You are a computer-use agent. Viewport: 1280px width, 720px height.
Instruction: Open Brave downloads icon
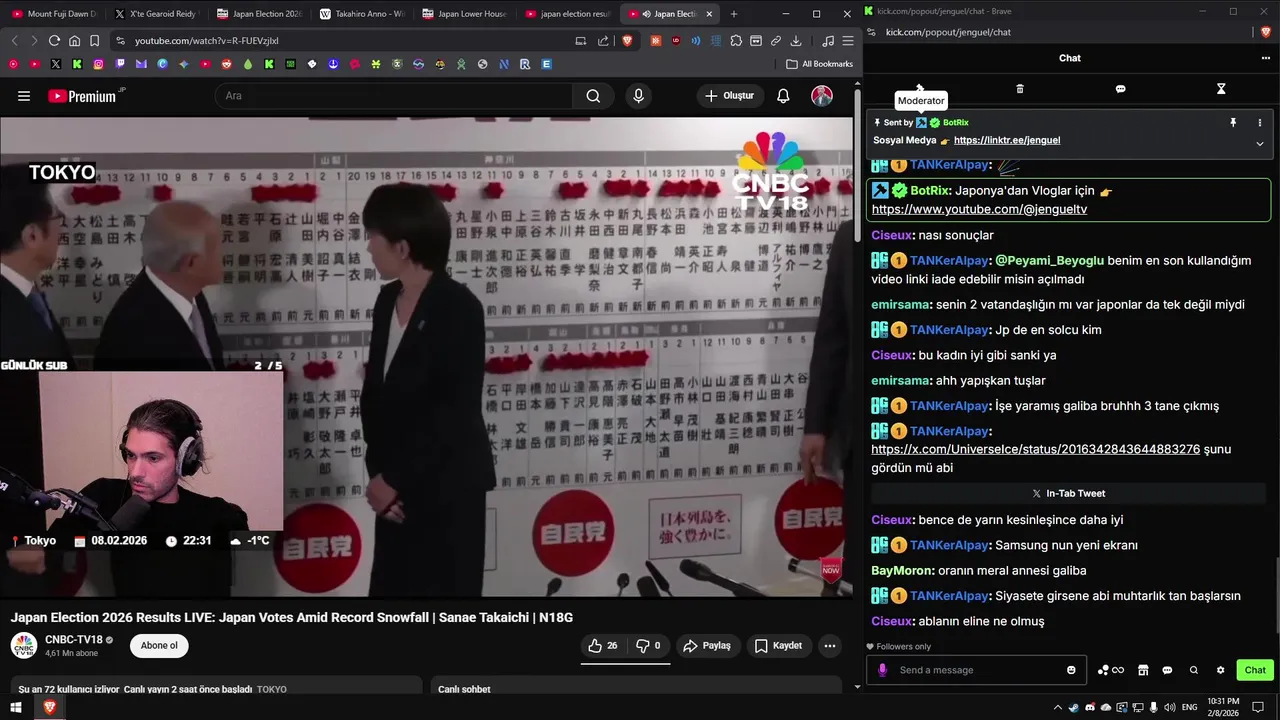click(x=796, y=41)
